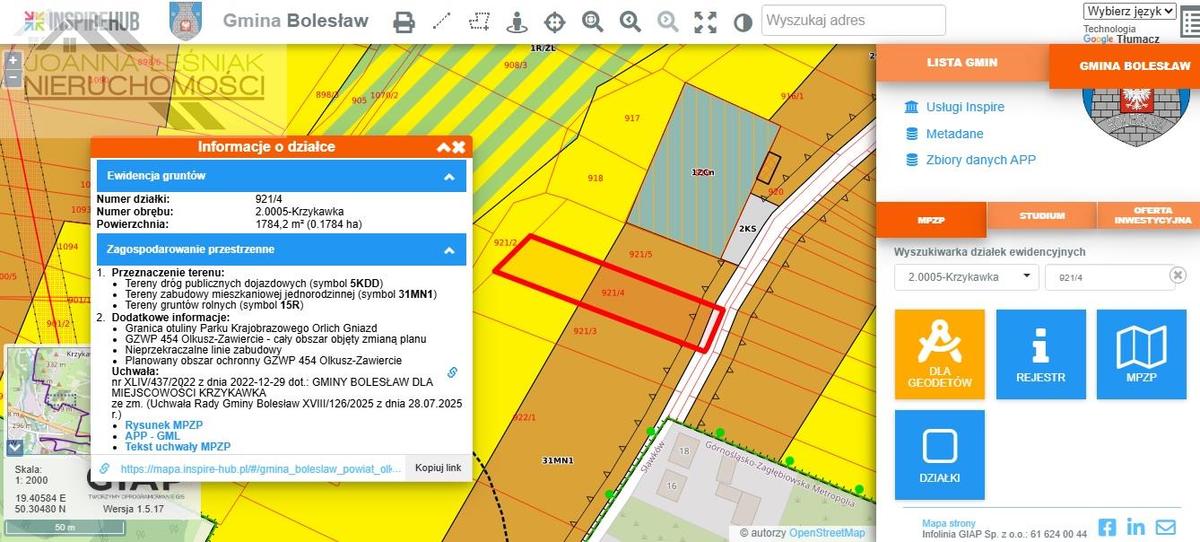This screenshot has height=542, width=1200.
Task: Open the 2.0005-Krzykawka precinct dropdown
Action: 965,277
